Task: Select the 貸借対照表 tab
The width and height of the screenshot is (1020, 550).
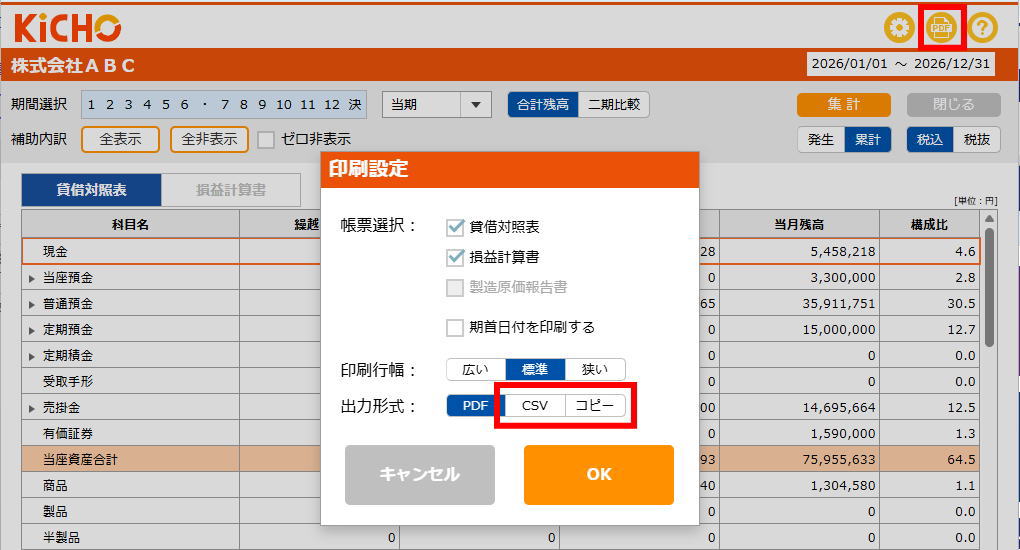Action: [x=91, y=189]
